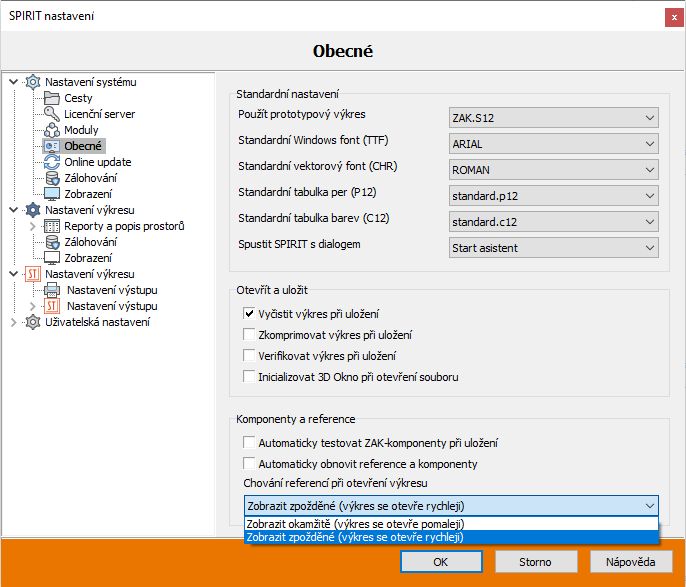Click the Reporty a popis prostorů icon
Screen dimensions: 686x587
point(52,226)
